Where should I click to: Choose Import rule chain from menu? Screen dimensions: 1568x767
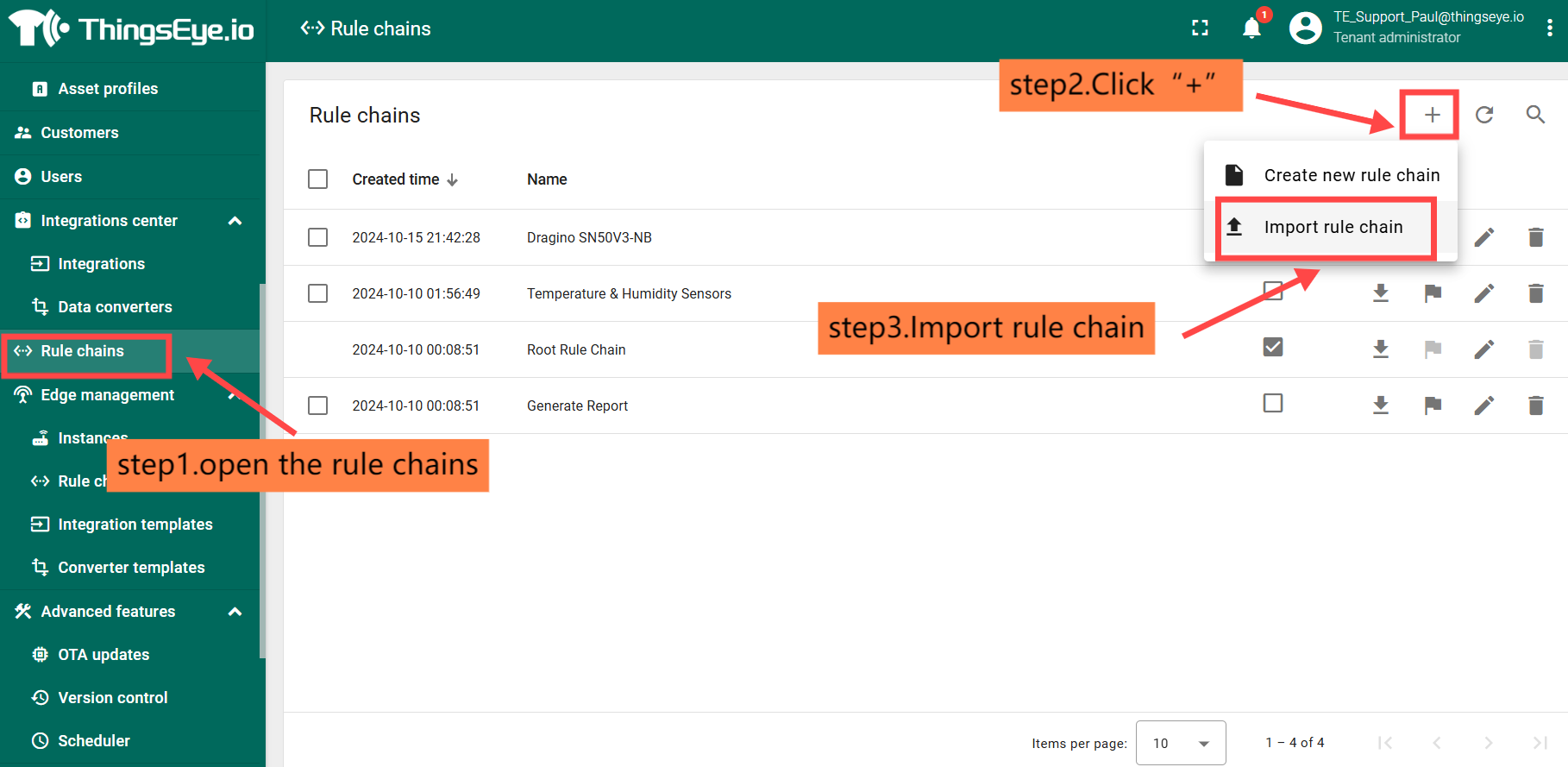(x=1333, y=227)
